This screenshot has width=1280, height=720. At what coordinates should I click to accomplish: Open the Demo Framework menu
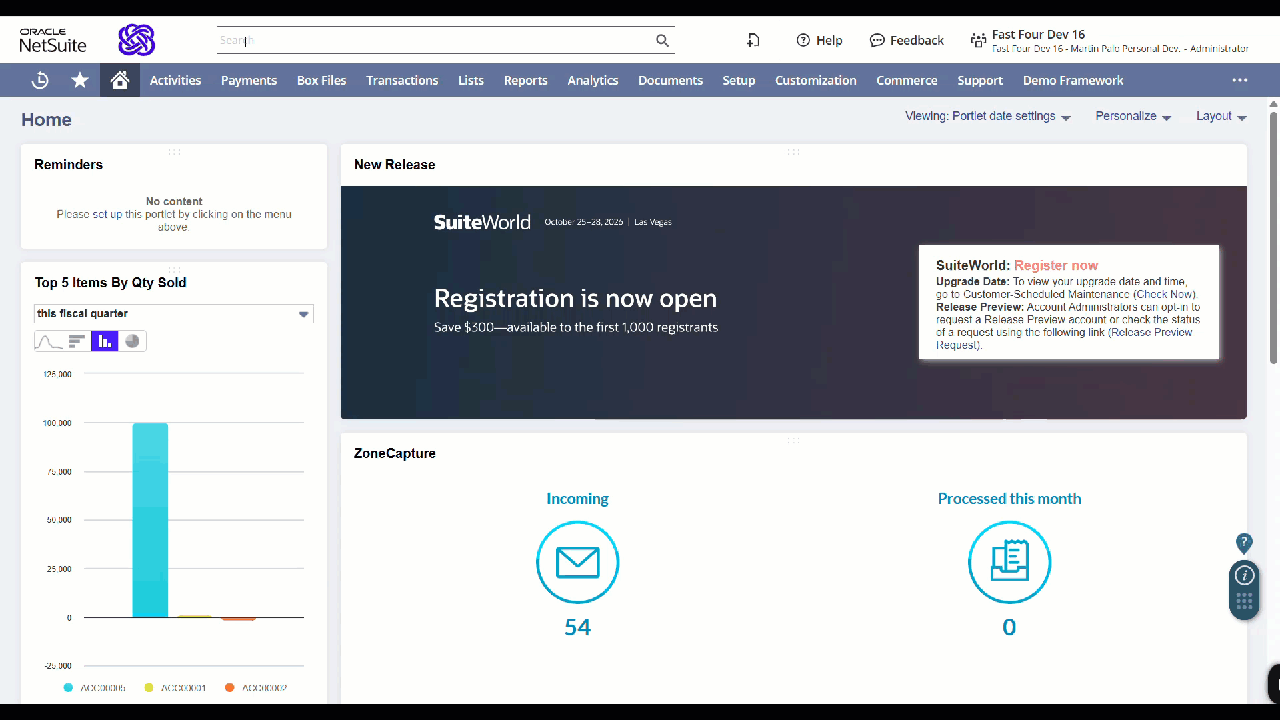pos(1073,80)
